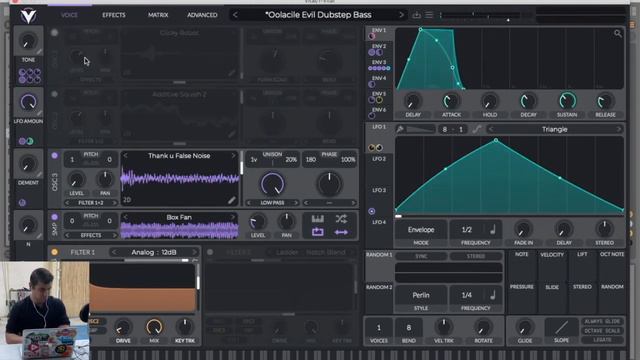
Task: Open the preset name selector
Action: 318,15
